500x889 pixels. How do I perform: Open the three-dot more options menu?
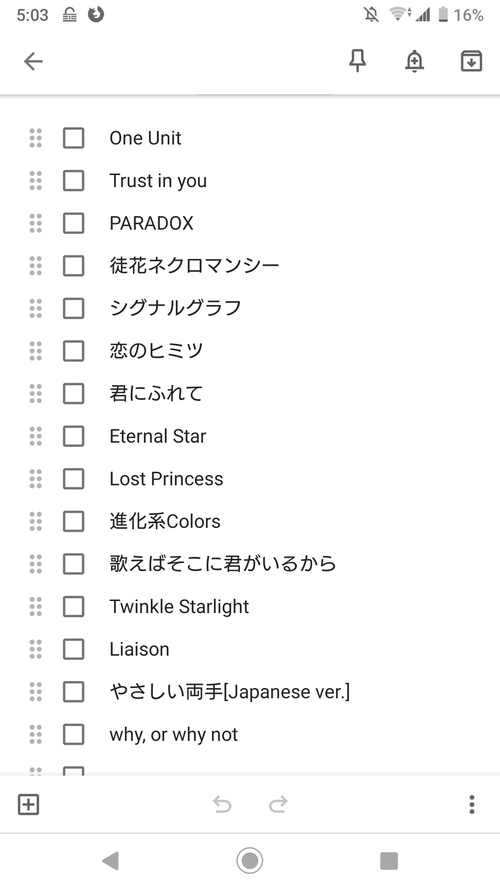pyautogui.click(x=472, y=804)
